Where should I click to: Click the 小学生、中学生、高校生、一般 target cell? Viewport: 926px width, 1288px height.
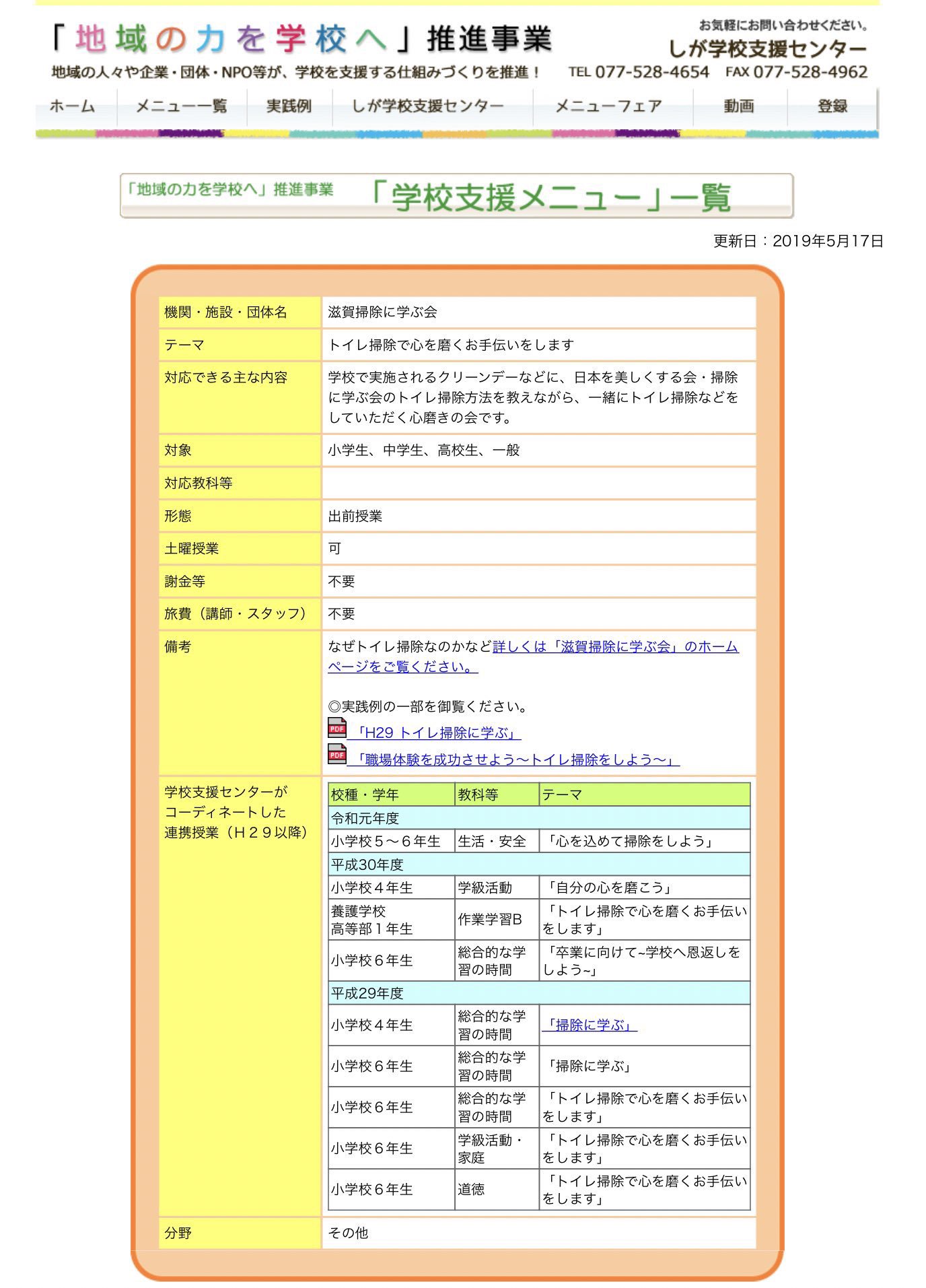(x=539, y=450)
